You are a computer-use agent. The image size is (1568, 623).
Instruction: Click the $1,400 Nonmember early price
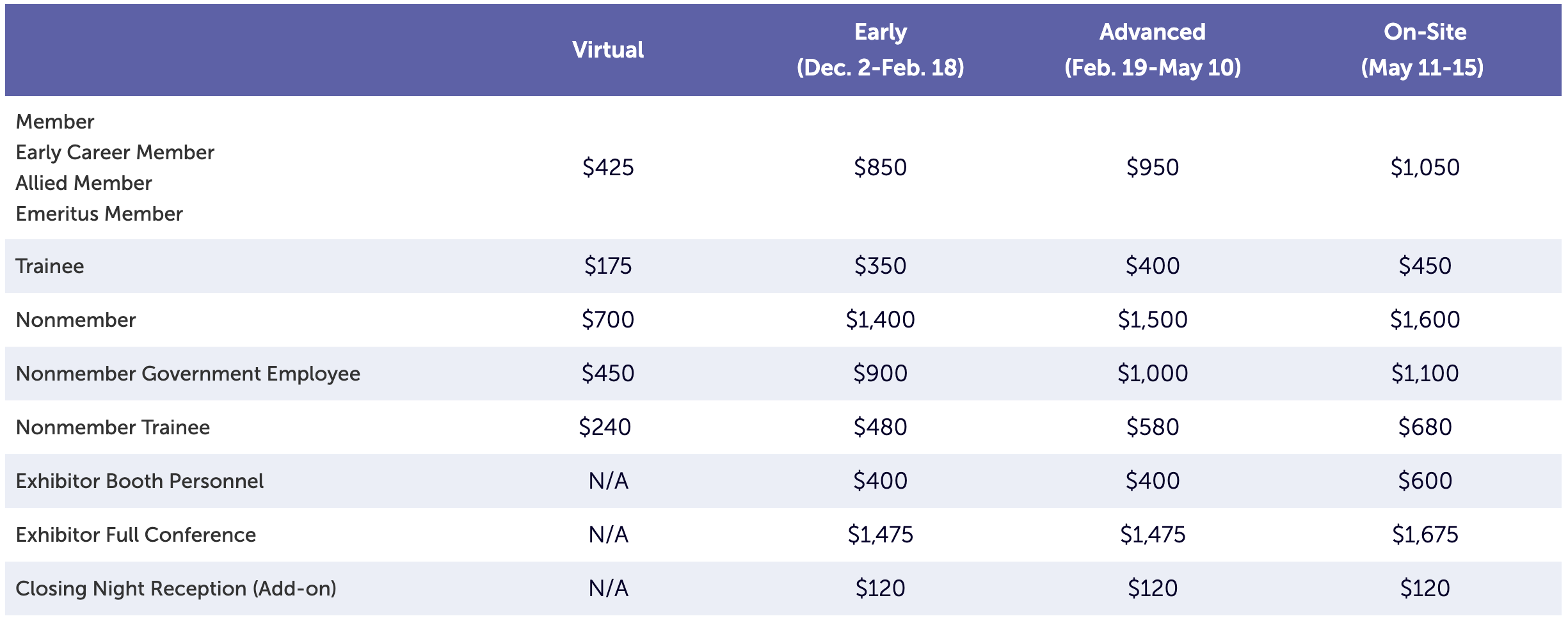880,320
